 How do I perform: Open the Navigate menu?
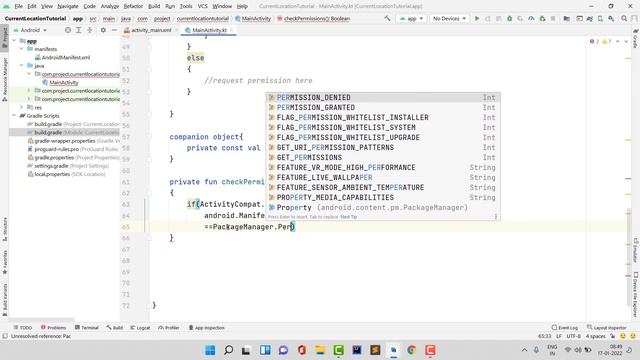coord(68,6)
